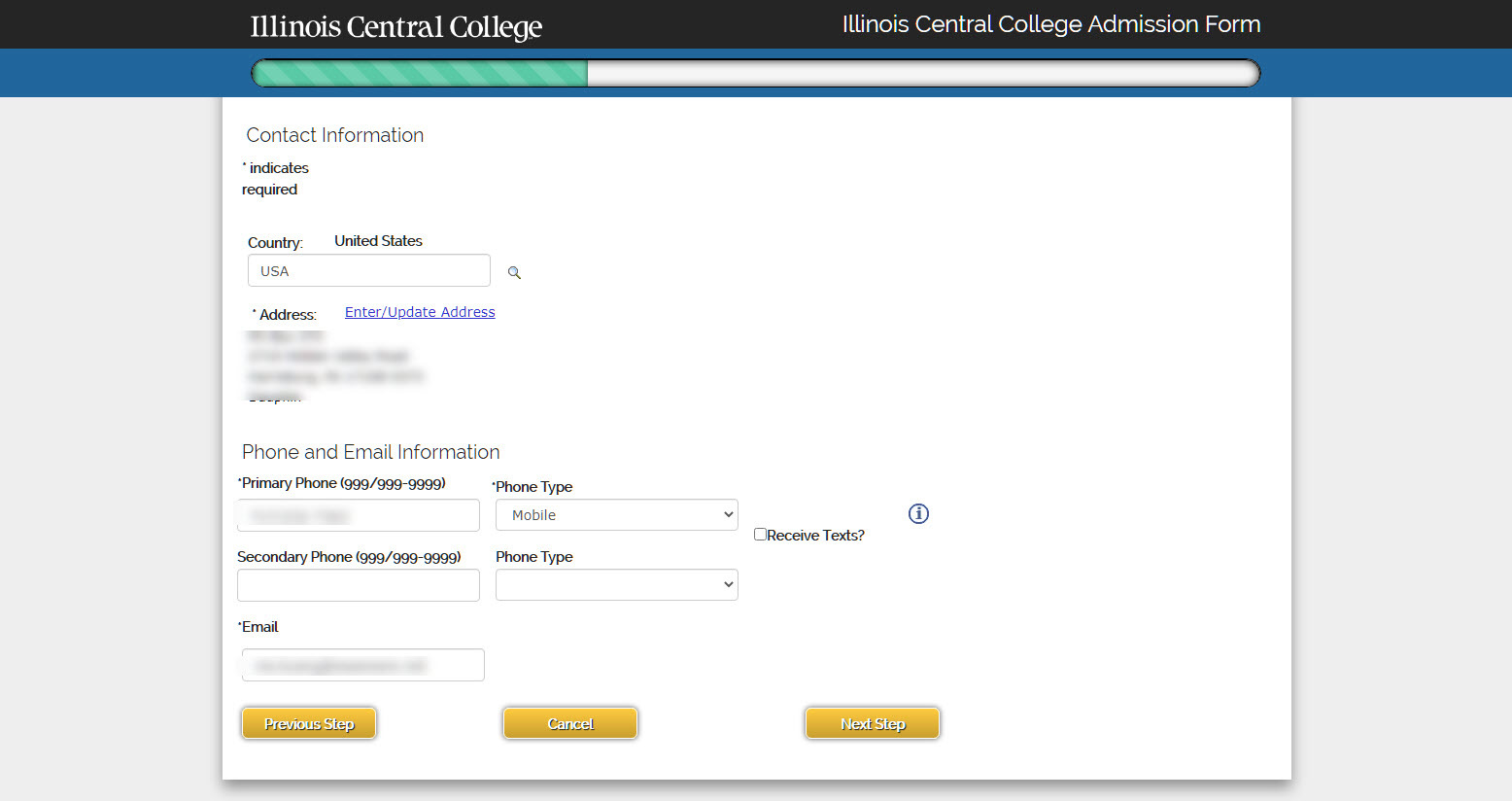The height and width of the screenshot is (801, 1512).
Task: Enable the Receive Texts checkbox
Action: click(x=760, y=534)
